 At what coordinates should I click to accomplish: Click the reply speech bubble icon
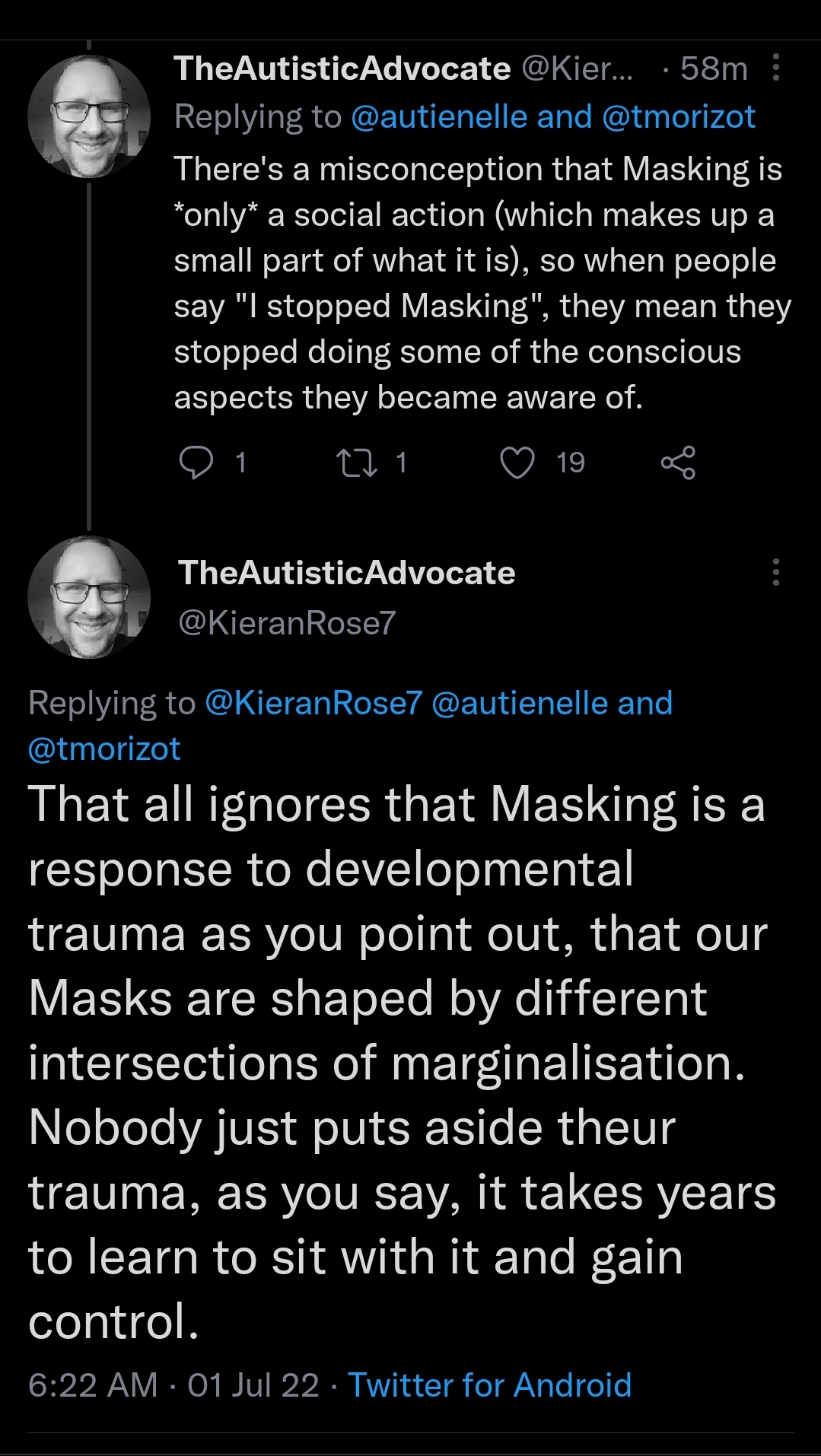[196, 463]
